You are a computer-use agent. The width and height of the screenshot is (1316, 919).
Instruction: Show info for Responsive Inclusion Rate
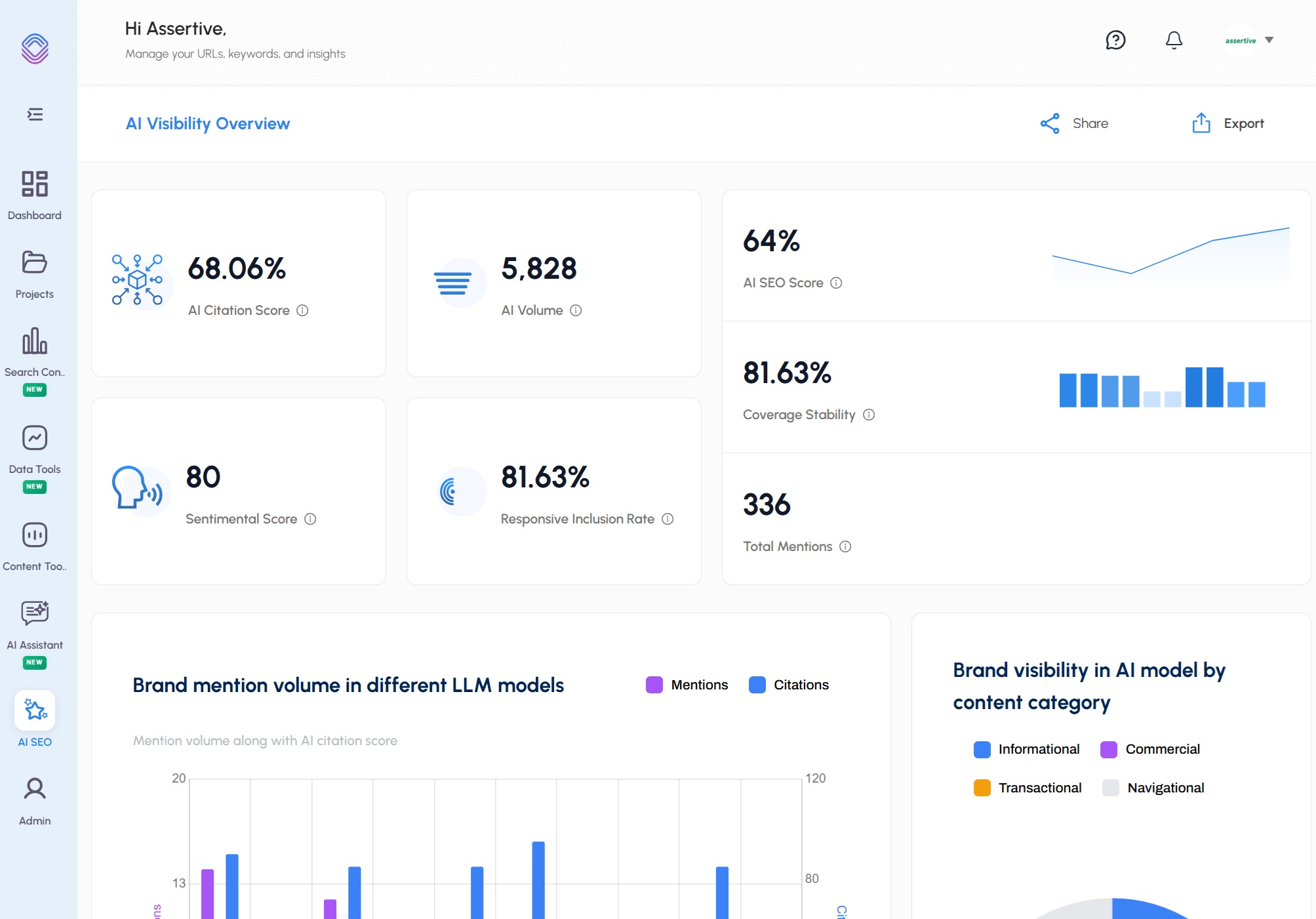click(x=668, y=519)
